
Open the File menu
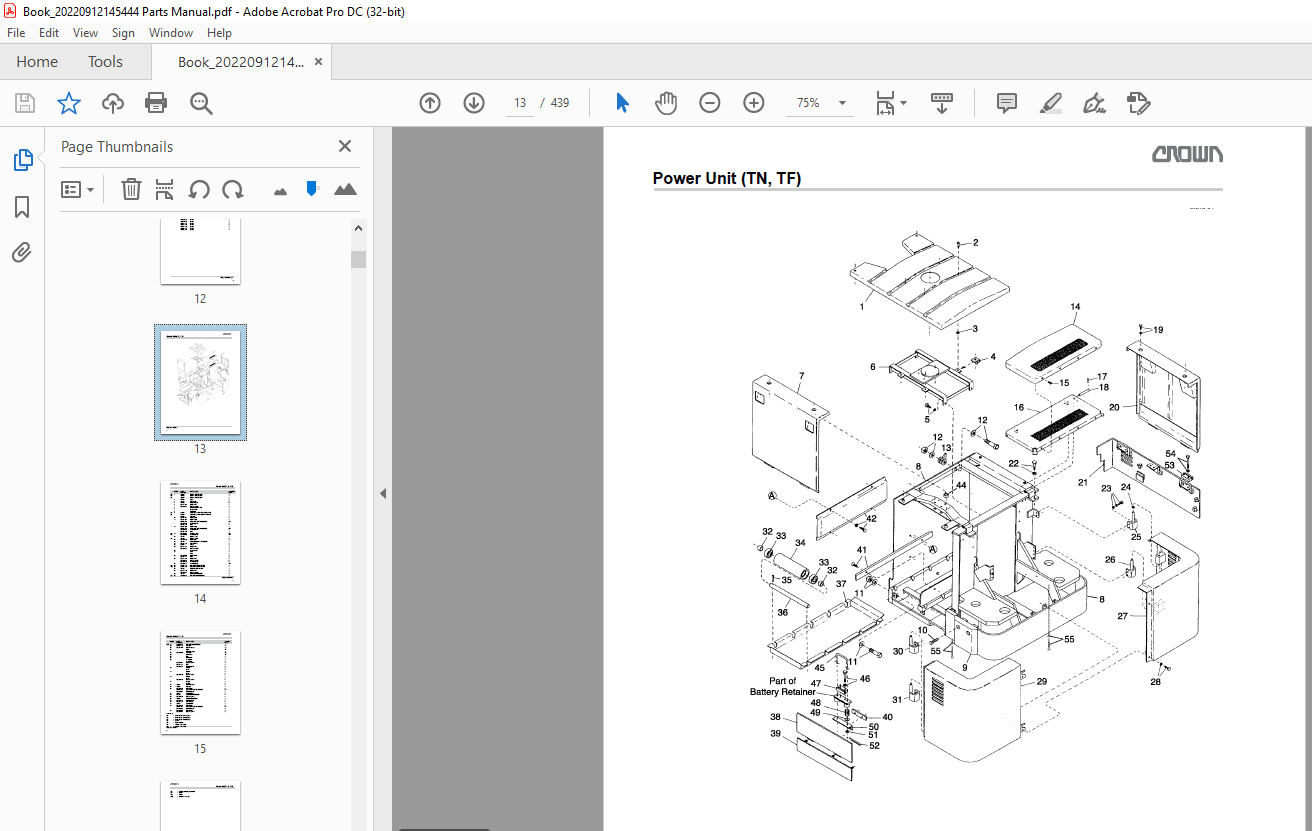[x=16, y=33]
